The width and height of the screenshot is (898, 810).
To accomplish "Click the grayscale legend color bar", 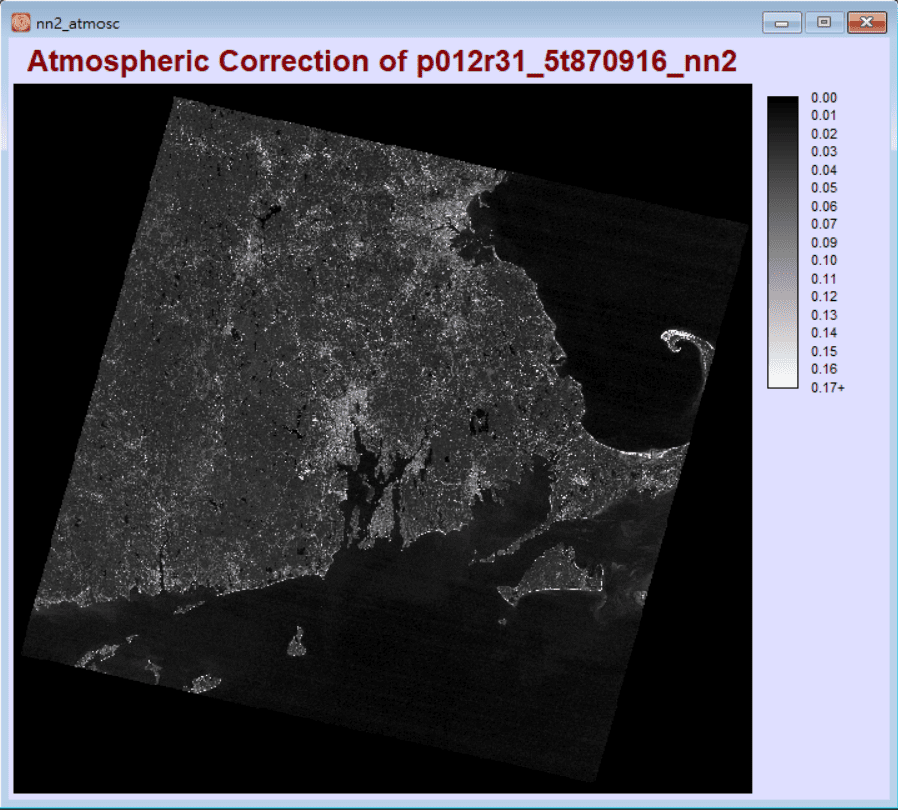I will point(782,242).
